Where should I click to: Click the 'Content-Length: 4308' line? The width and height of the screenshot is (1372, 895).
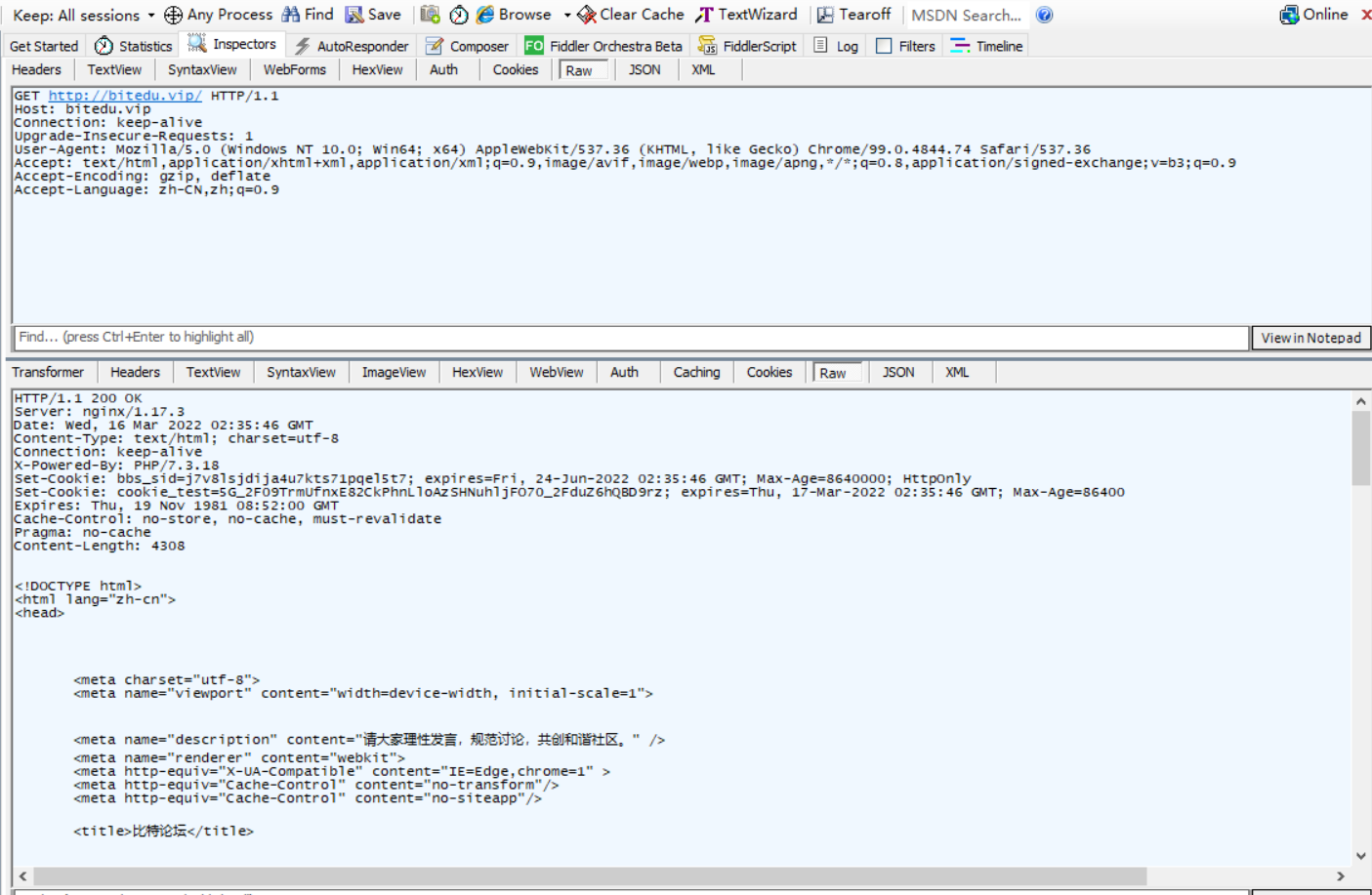[100, 546]
